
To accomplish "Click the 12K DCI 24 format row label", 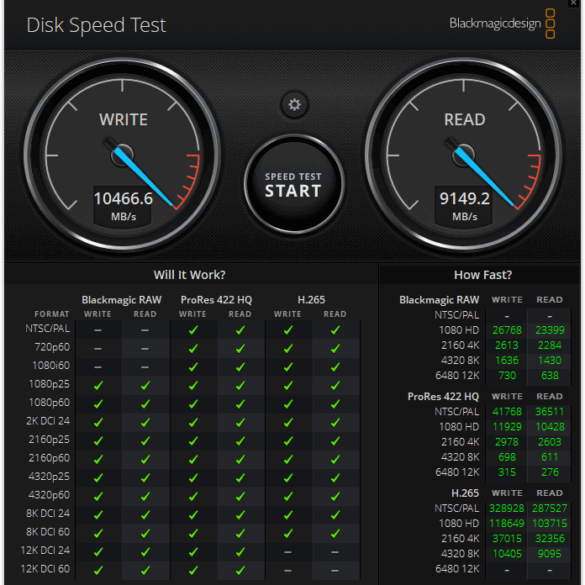I will coord(45,550).
